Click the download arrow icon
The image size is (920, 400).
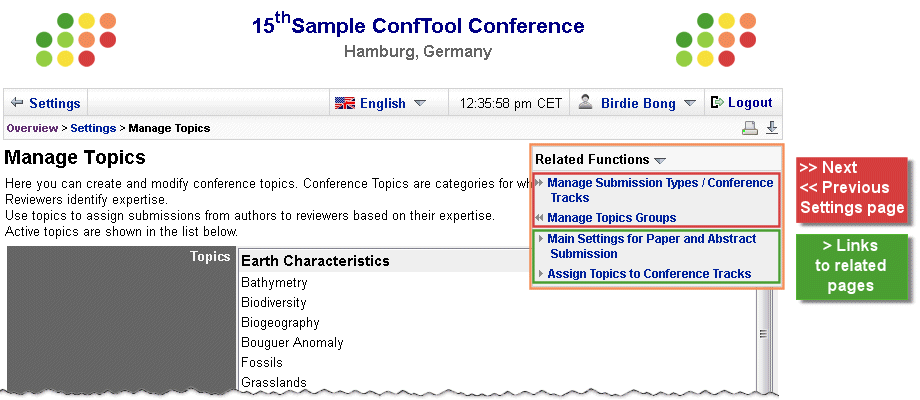pos(772,127)
